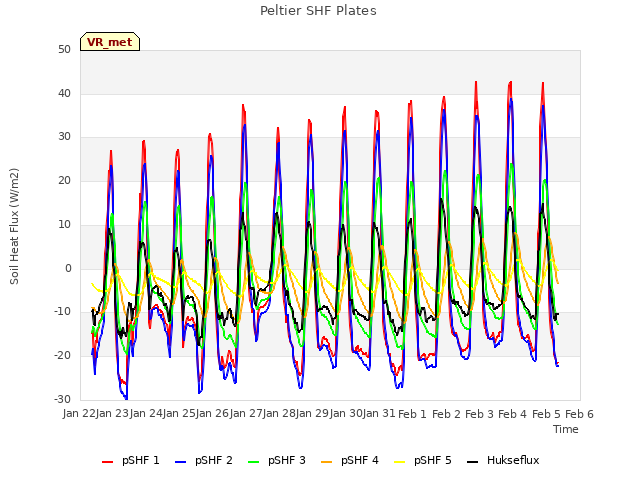Click the Soil Heat Flux axis title
The image size is (640, 480).
14,226
